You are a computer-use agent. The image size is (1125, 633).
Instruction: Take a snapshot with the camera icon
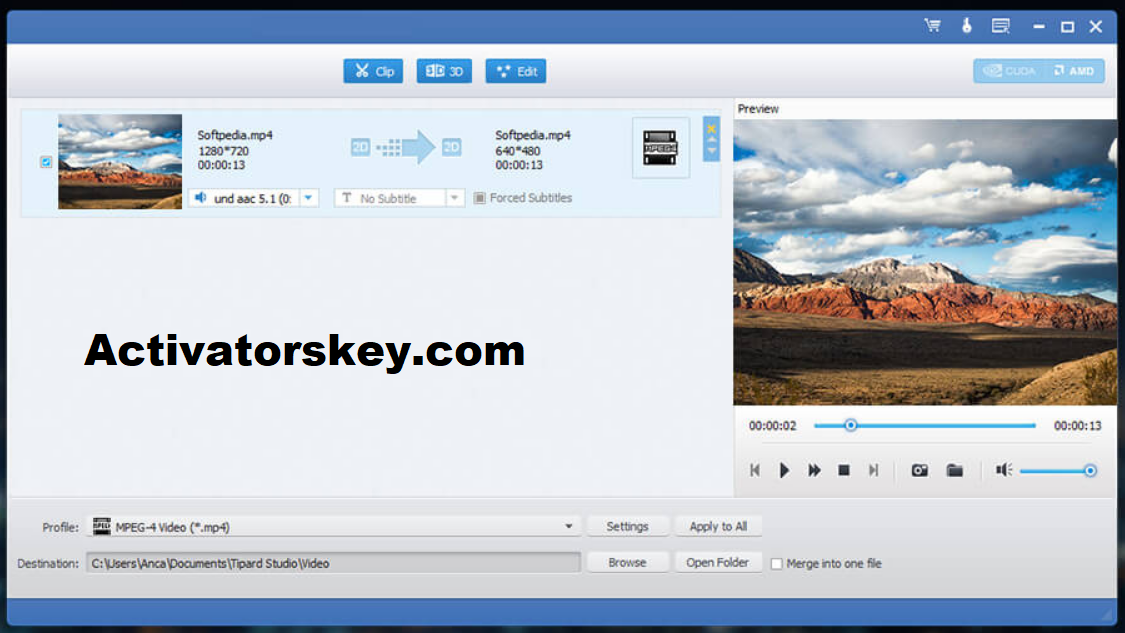point(920,471)
